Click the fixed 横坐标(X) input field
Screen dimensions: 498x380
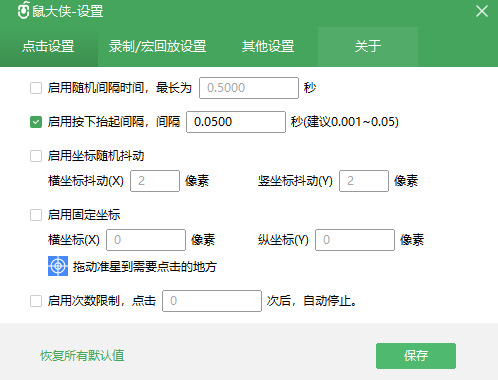(x=146, y=240)
